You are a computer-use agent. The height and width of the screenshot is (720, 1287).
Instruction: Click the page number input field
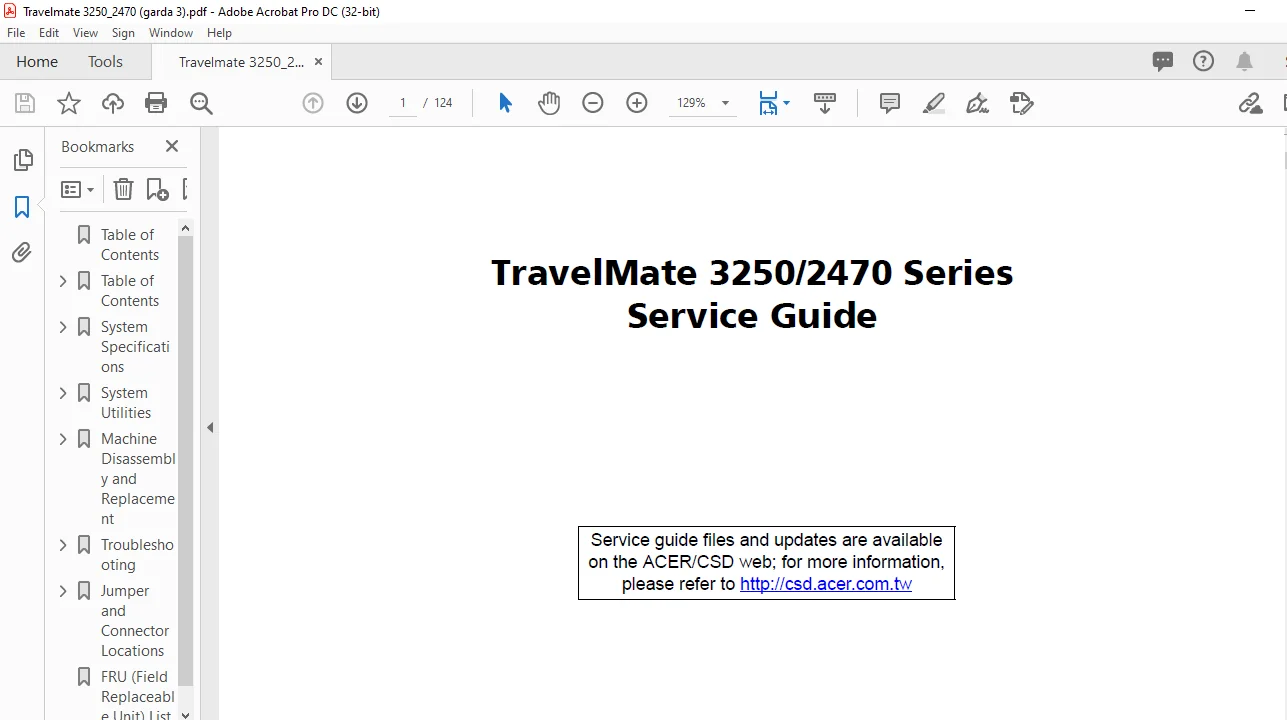click(x=403, y=103)
